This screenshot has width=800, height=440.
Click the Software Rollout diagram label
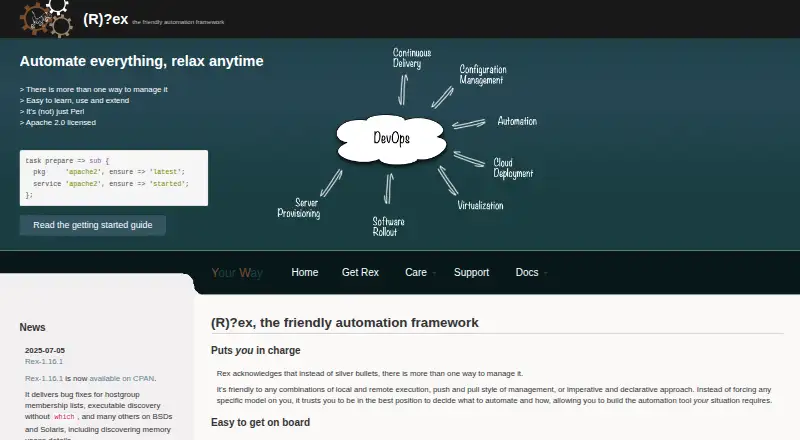pos(388,227)
